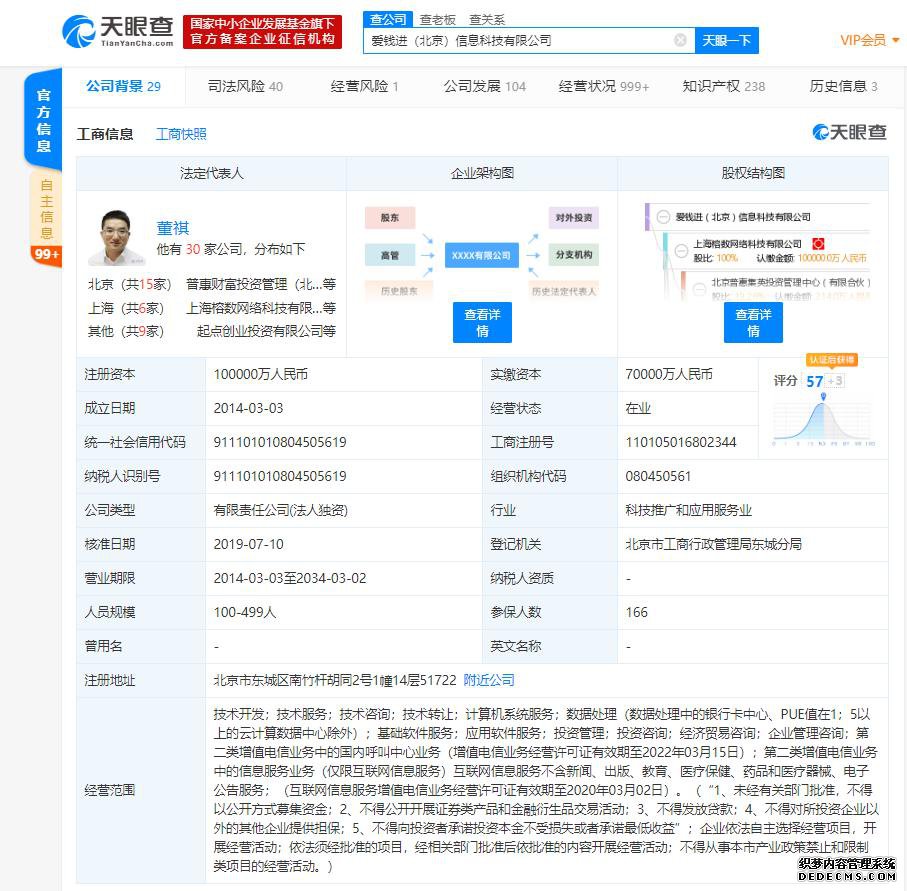Switch to the 查关系 search tab
This screenshot has width=907, height=891.
(486, 20)
